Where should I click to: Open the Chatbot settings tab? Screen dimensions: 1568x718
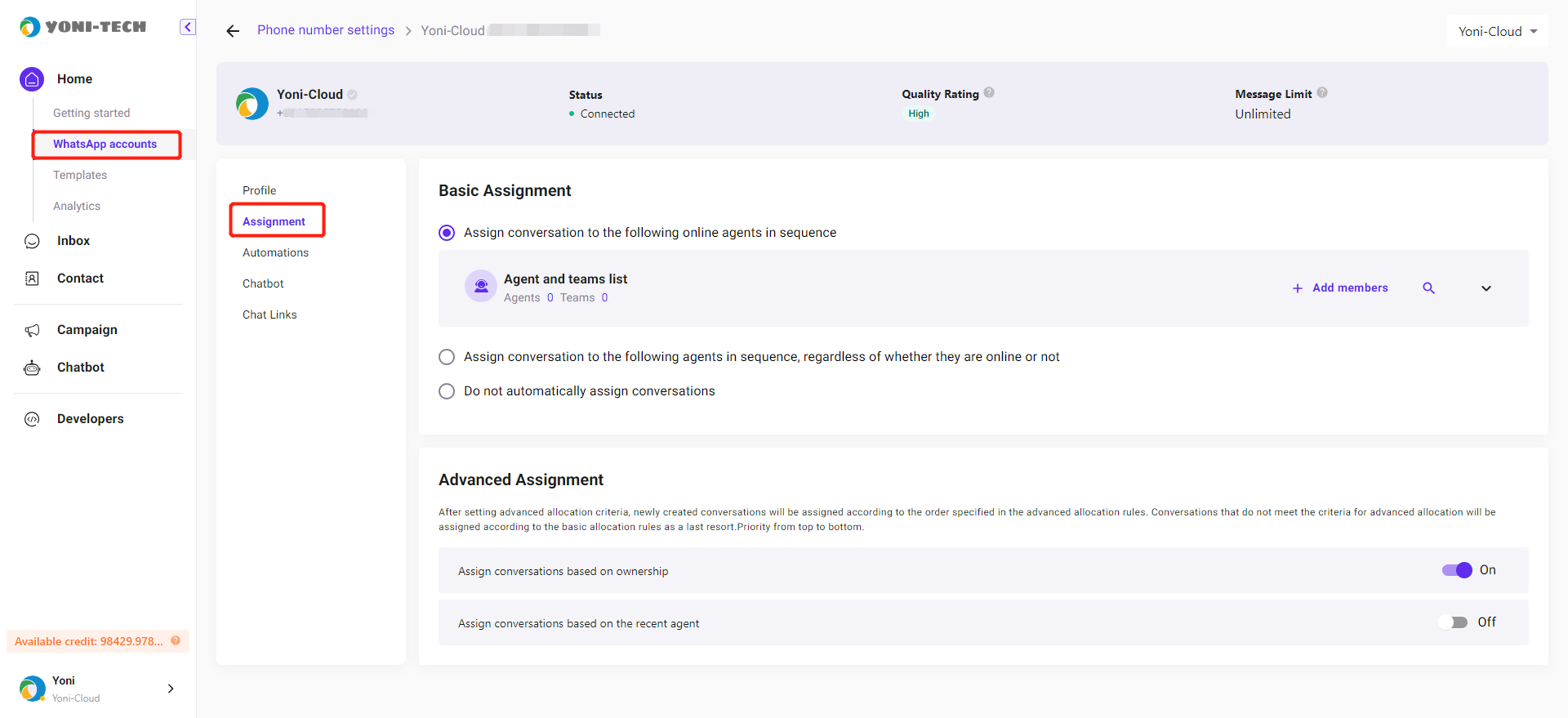[x=263, y=283]
